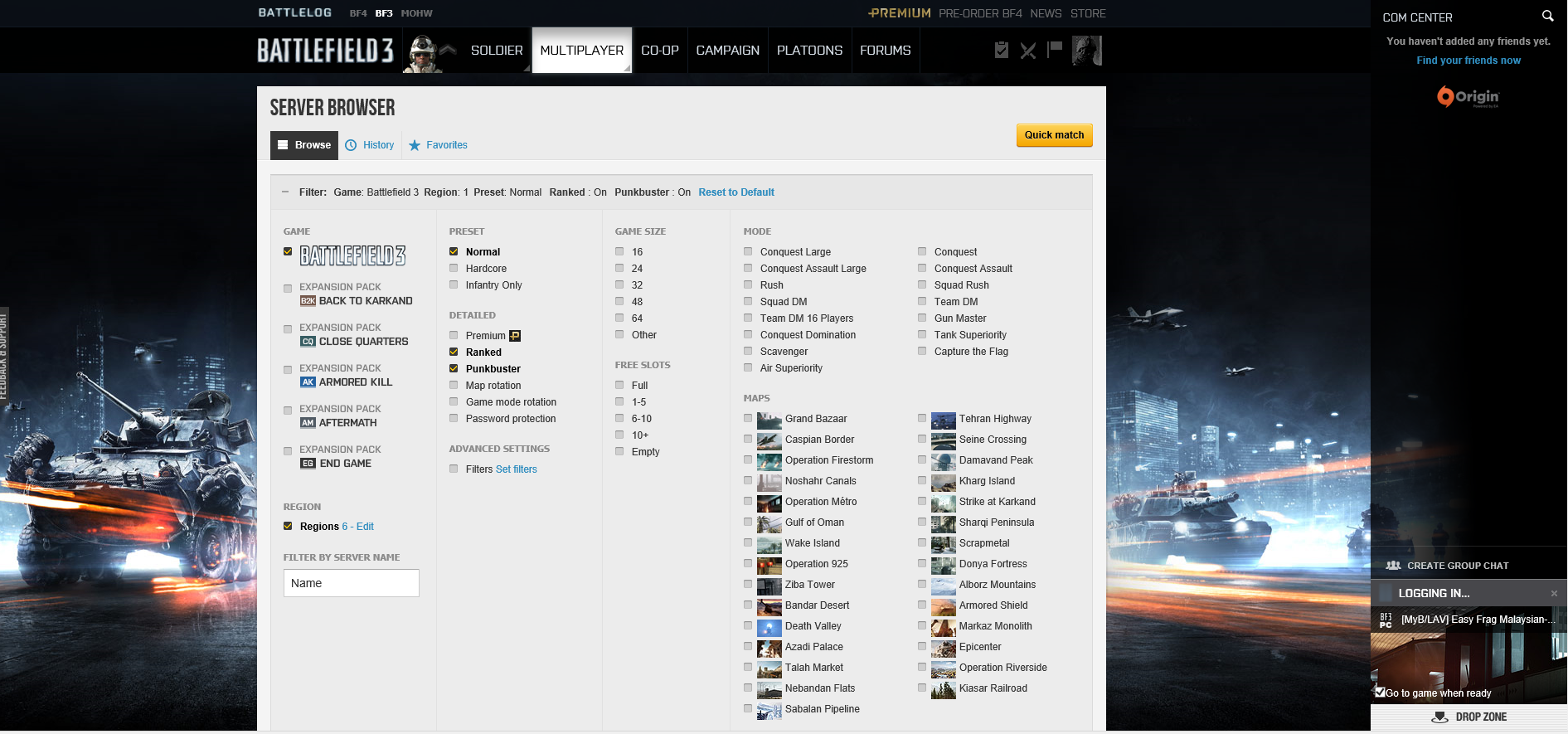The width and height of the screenshot is (1568, 734).
Task: Click the assignments clipboard icon in header
Action: [x=1002, y=51]
